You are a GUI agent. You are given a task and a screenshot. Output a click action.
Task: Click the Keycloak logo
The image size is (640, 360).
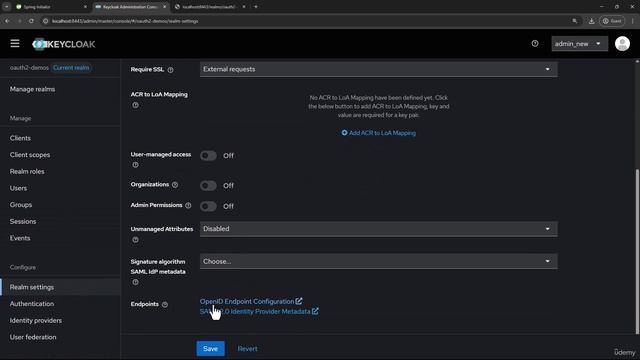[x=63, y=44]
